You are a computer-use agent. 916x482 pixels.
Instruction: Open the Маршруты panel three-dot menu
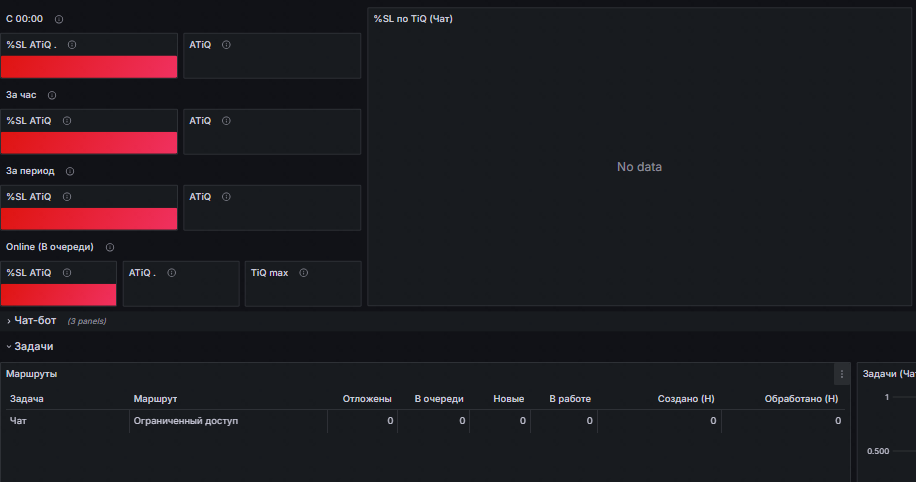pyautogui.click(x=842, y=374)
